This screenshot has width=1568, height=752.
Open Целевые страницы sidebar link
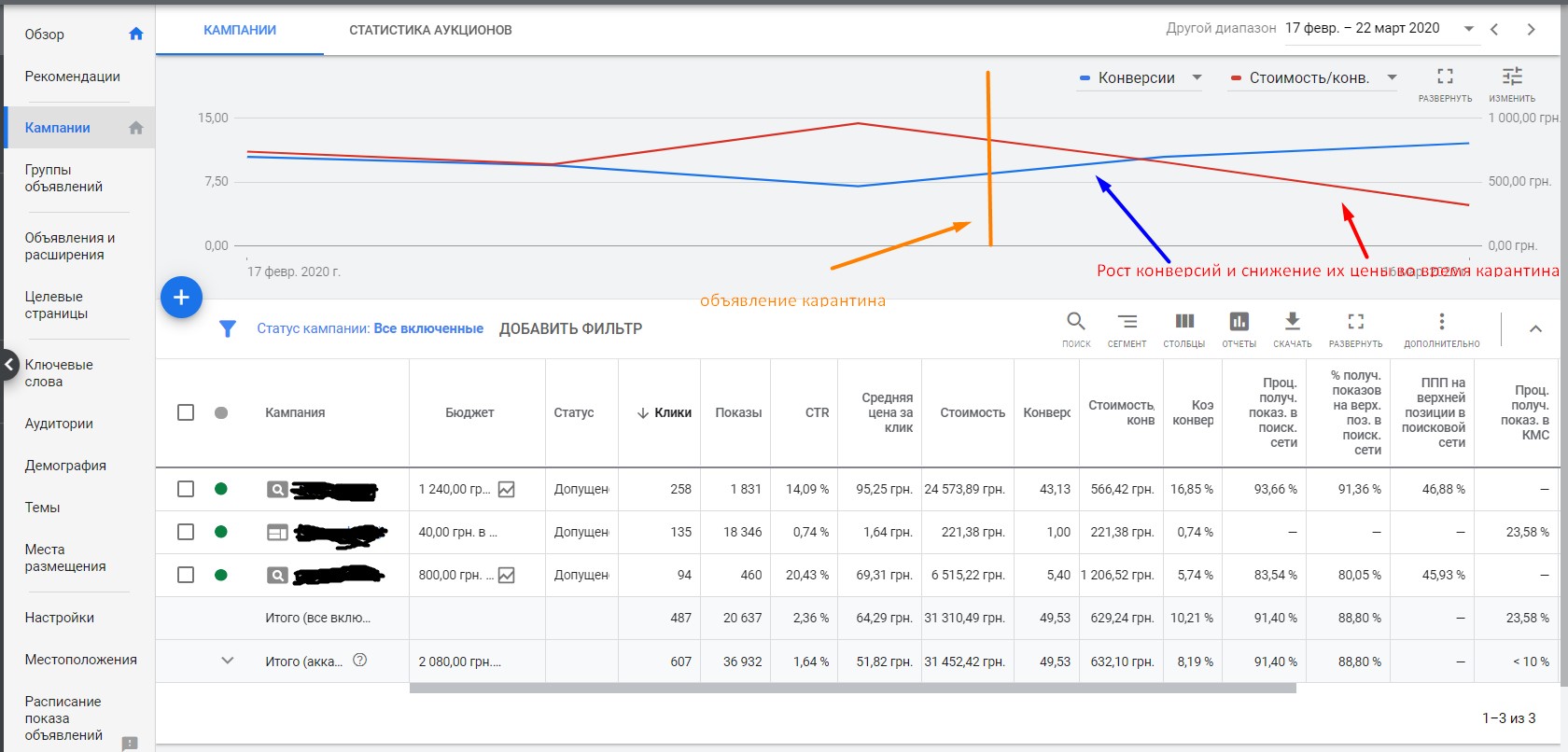click(x=56, y=305)
